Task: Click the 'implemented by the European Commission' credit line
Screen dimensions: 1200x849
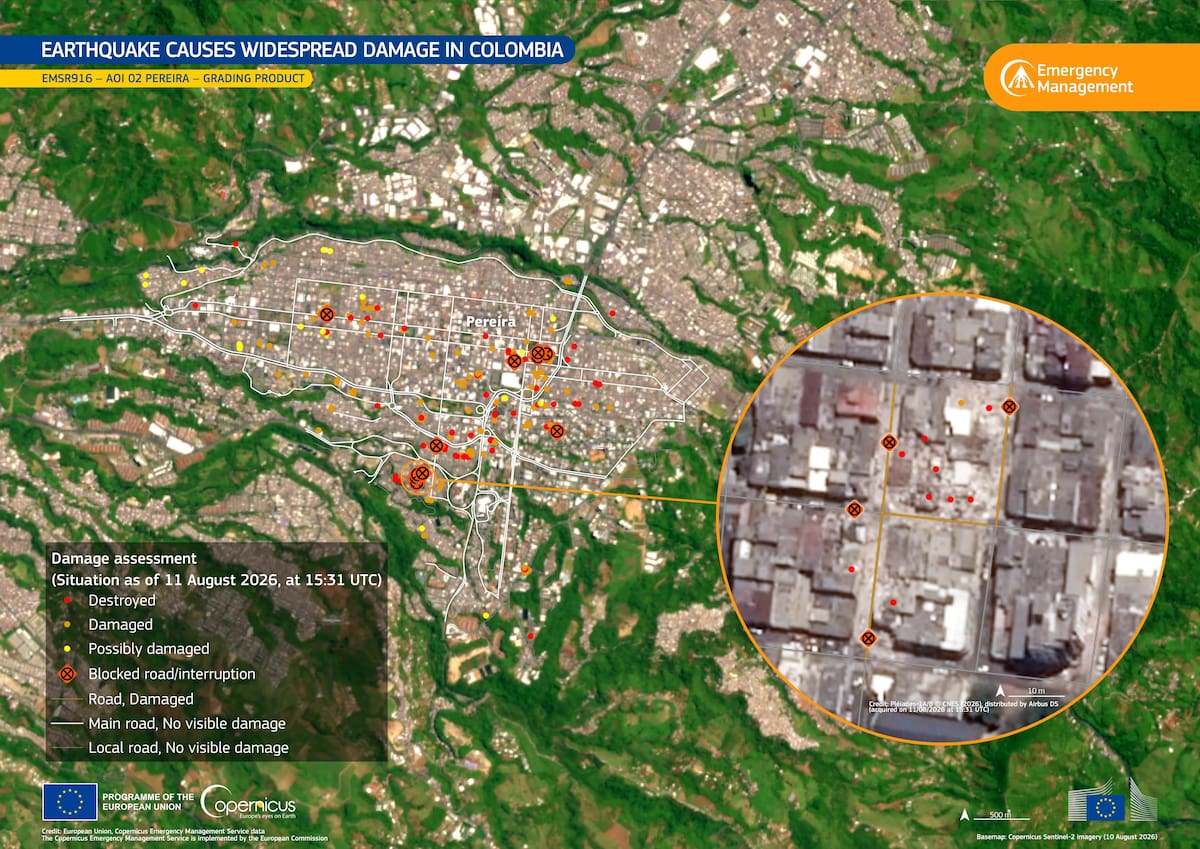Action: 184,839
